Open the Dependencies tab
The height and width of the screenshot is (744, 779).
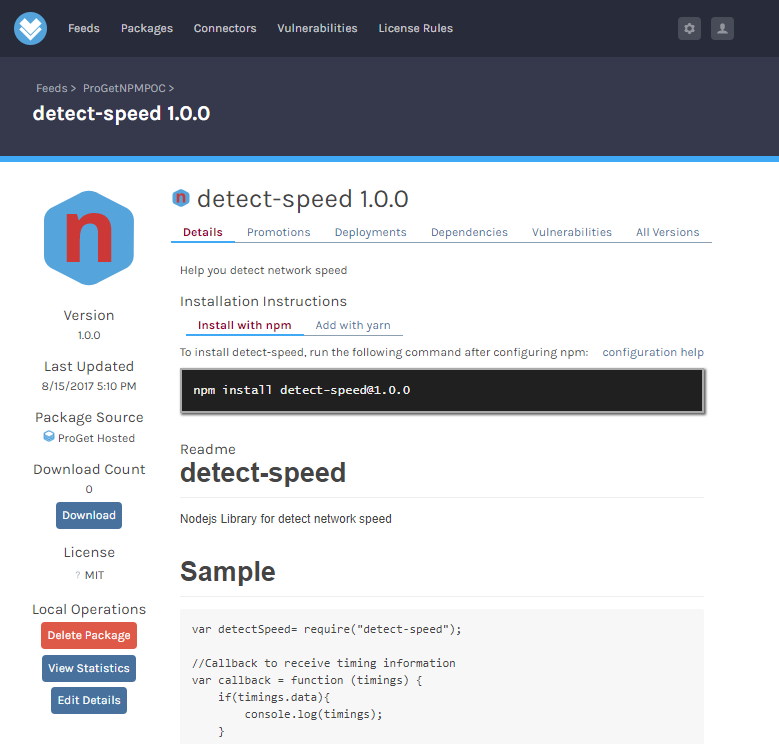(x=469, y=232)
